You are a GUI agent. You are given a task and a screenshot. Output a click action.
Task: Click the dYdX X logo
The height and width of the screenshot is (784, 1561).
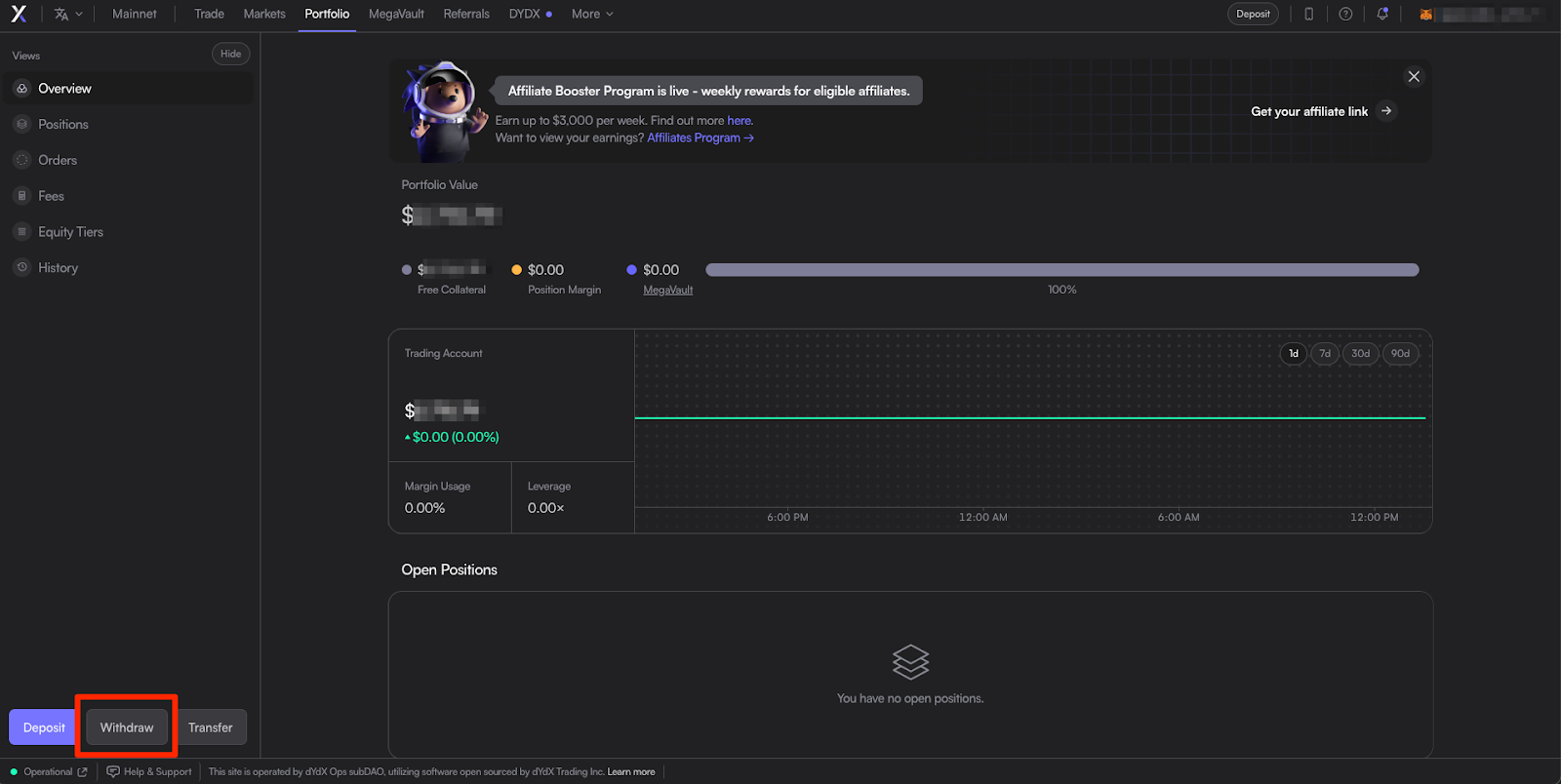click(x=19, y=14)
